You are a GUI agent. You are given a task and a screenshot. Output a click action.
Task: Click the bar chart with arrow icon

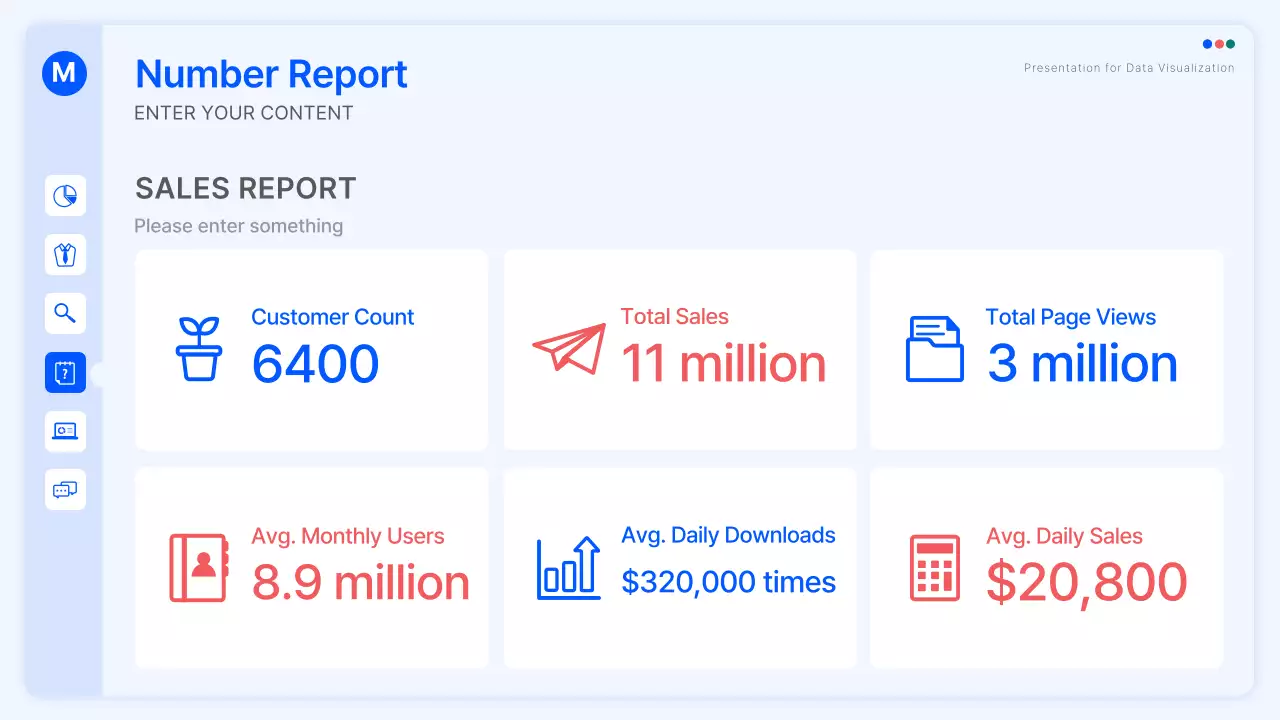click(569, 568)
